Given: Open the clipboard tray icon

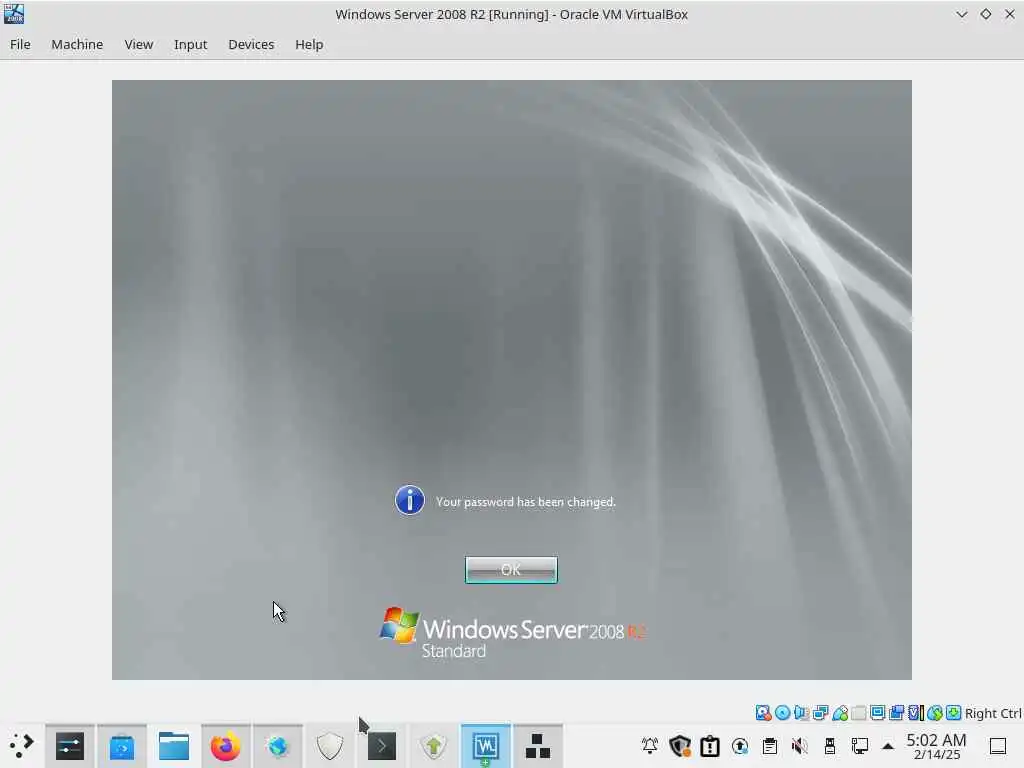Looking at the screenshot, I should (x=770, y=746).
